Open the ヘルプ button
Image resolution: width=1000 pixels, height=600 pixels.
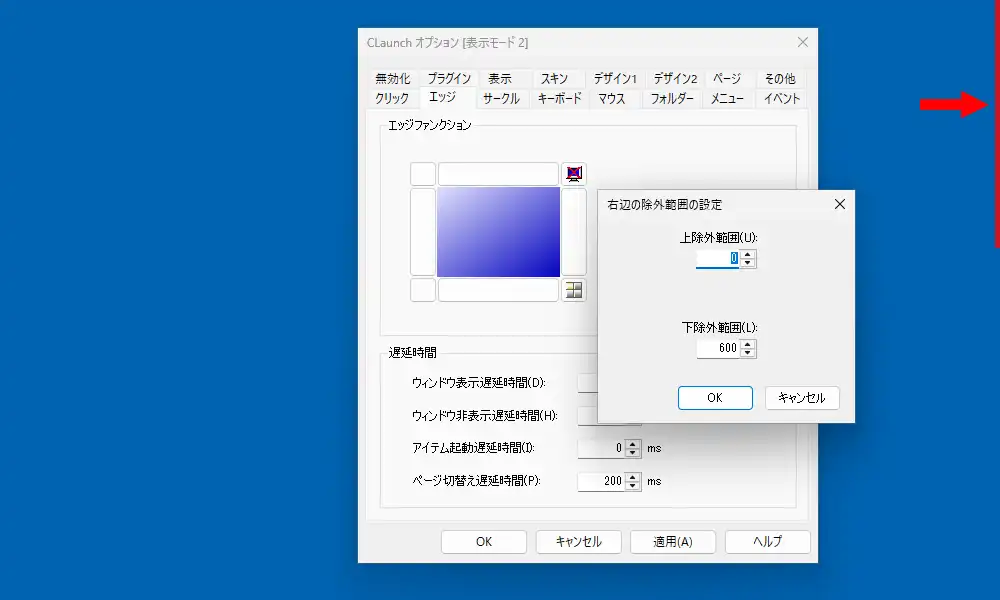767,542
